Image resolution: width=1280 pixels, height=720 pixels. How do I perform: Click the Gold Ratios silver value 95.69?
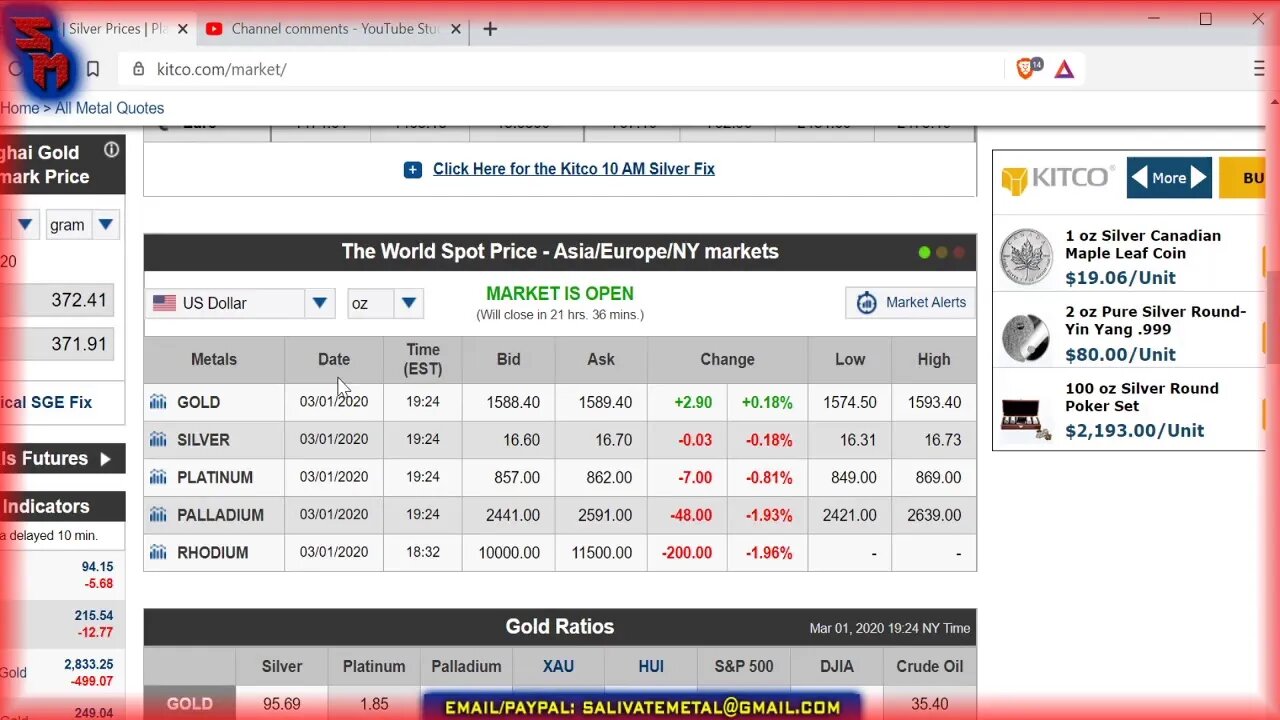[x=282, y=704]
